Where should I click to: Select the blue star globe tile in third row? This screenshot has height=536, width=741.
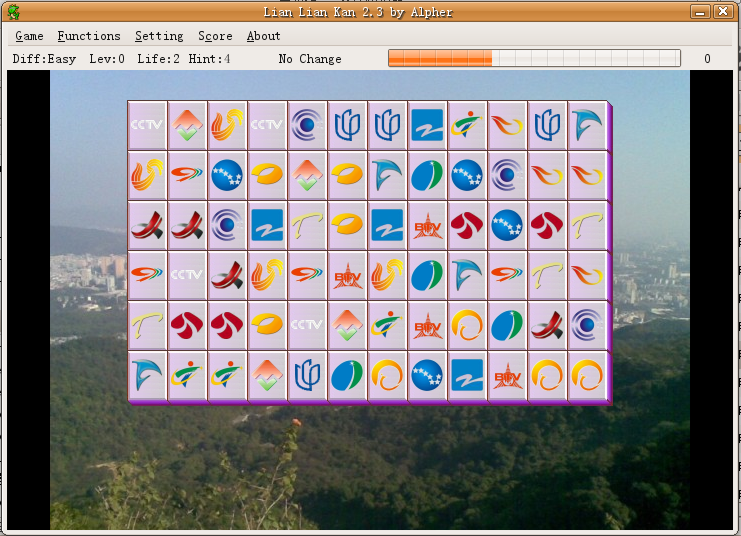tap(507, 225)
